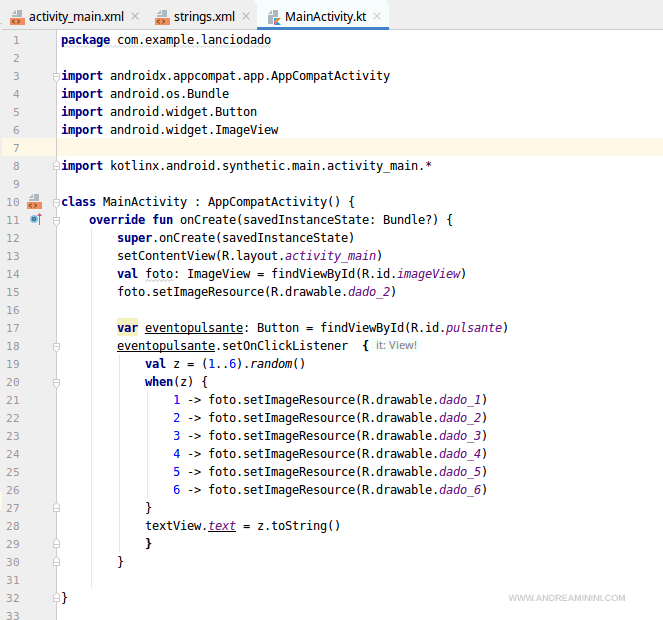Screen dimensions: 663x620
Task: Click 'dado_2' drawable on line 15
Action: (368, 292)
